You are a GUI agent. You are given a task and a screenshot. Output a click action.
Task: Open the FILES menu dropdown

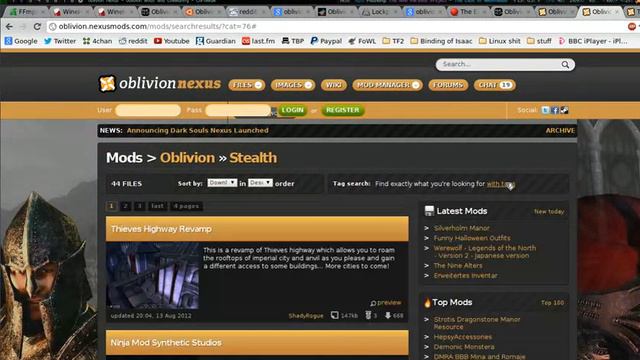point(247,85)
